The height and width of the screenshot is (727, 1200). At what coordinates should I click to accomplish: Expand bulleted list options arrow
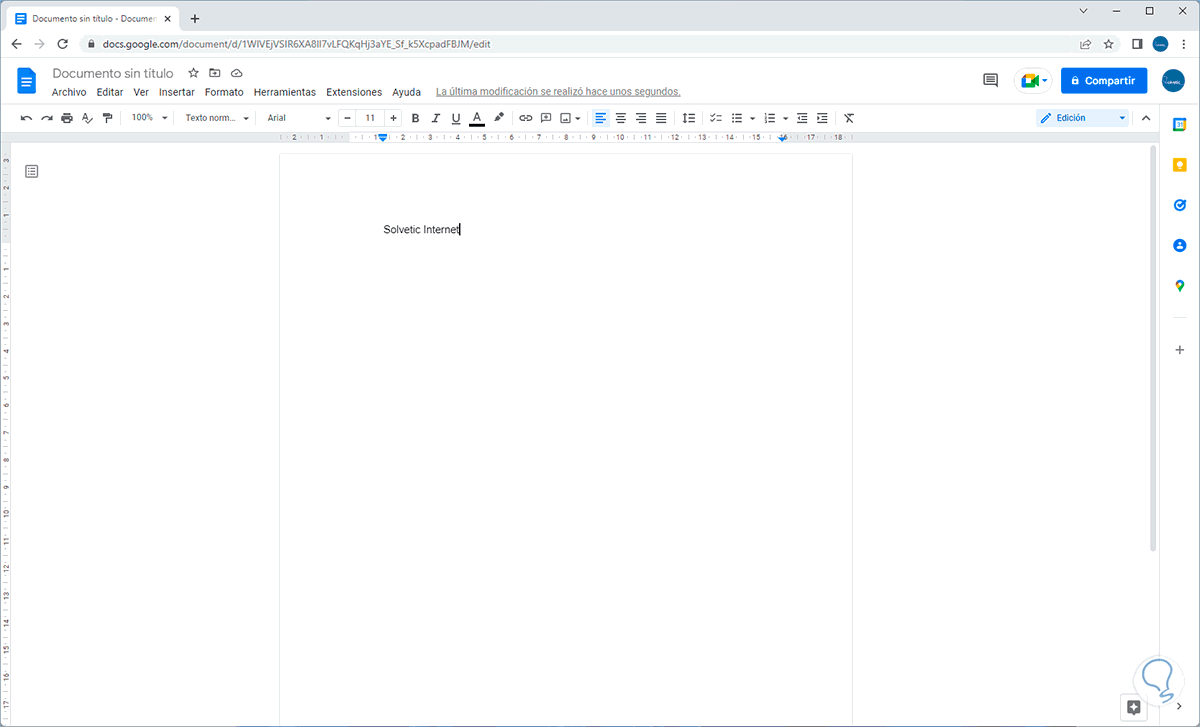pos(752,118)
